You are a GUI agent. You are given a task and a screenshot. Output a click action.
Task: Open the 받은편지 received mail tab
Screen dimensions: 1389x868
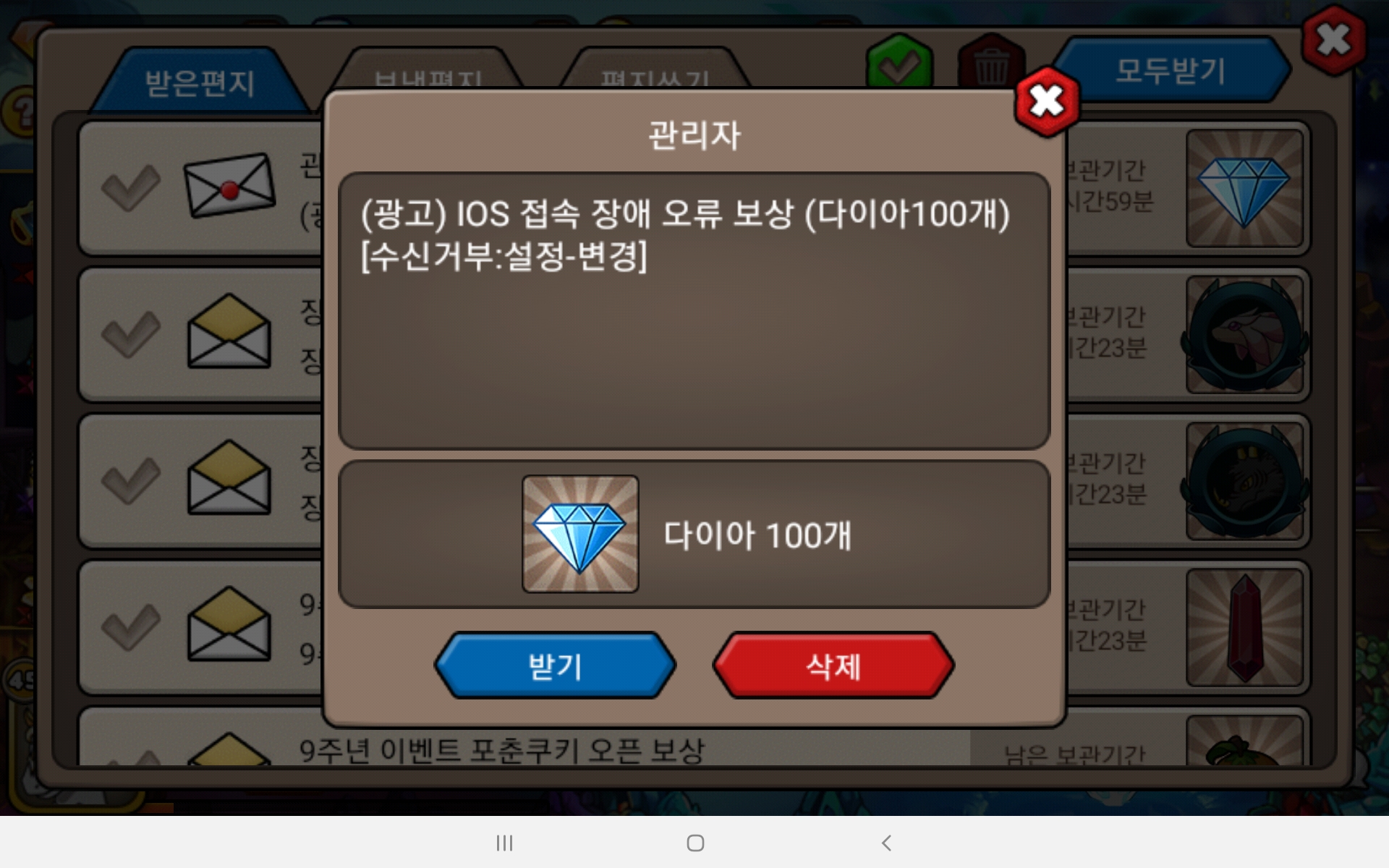[x=200, y=82]
